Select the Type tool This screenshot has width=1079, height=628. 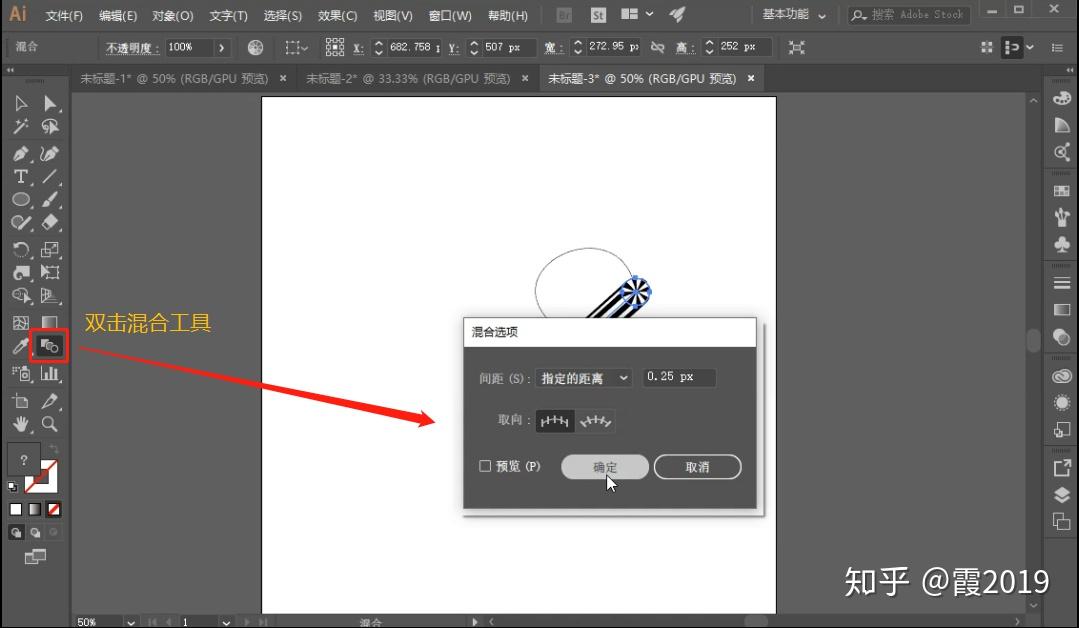(21, 177)
